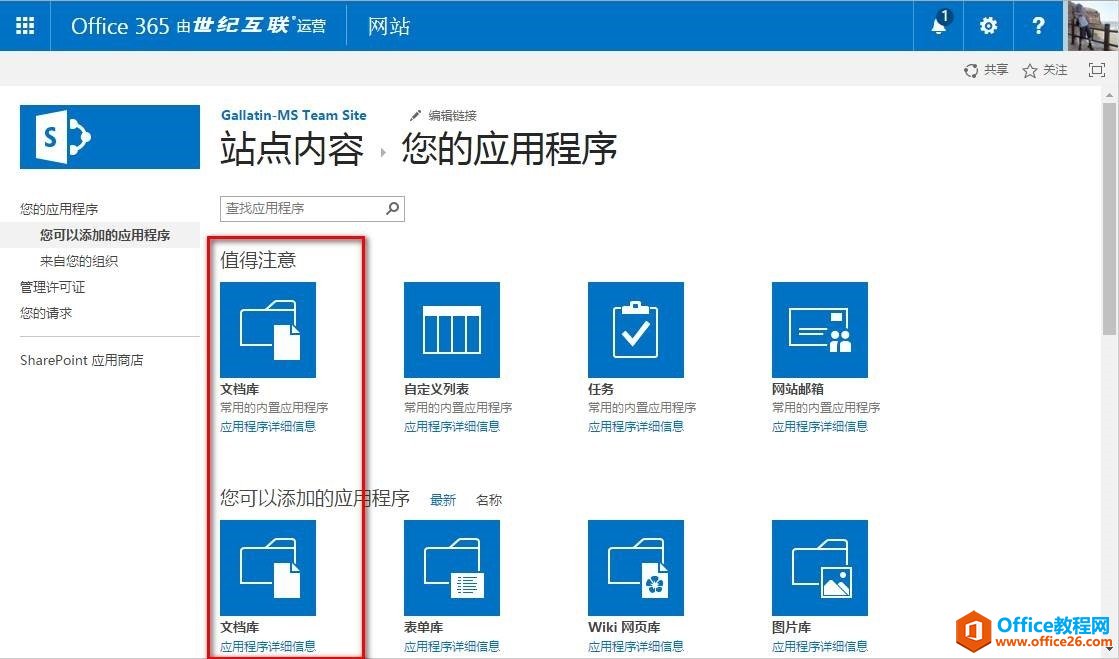The height and width of the screenshot is (659, 1119).
Task: Open the user profile picture
Action: pos(1093,26)
